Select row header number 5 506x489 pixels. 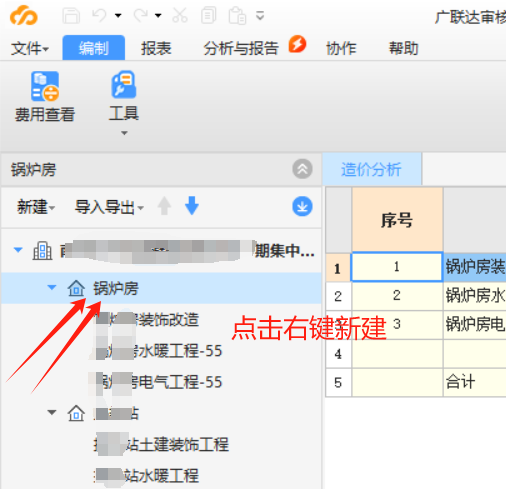338,382
